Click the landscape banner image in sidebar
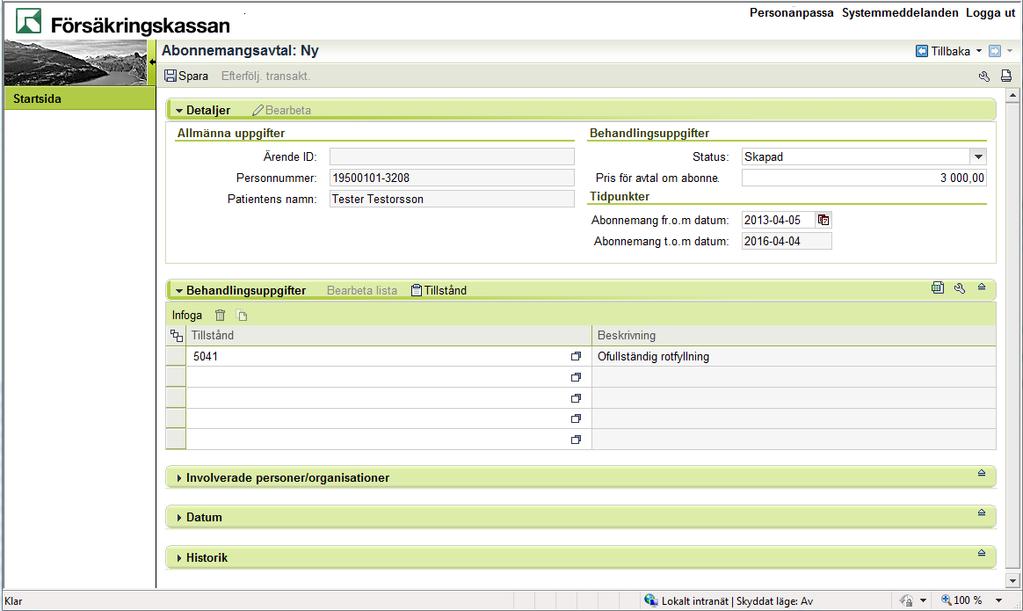The width and height of the screenshot is (1023, 611). click(x=76, y=63)
